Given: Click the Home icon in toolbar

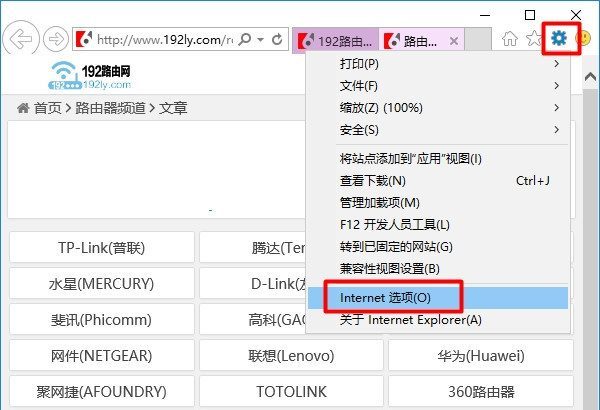Looking at the screenshot, I should coord(510,39).
